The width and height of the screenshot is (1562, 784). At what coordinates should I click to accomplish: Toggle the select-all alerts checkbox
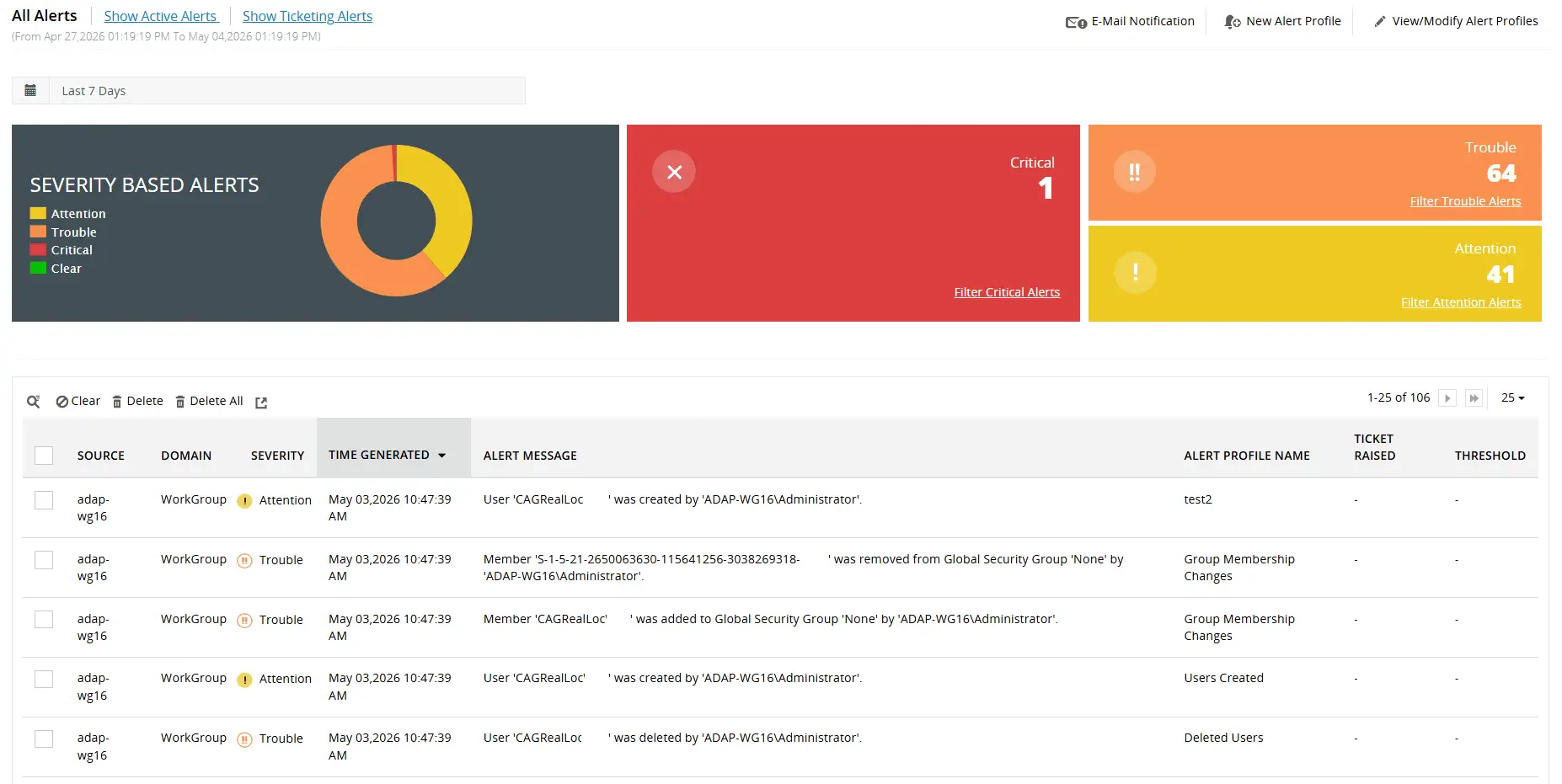point(44,456)
